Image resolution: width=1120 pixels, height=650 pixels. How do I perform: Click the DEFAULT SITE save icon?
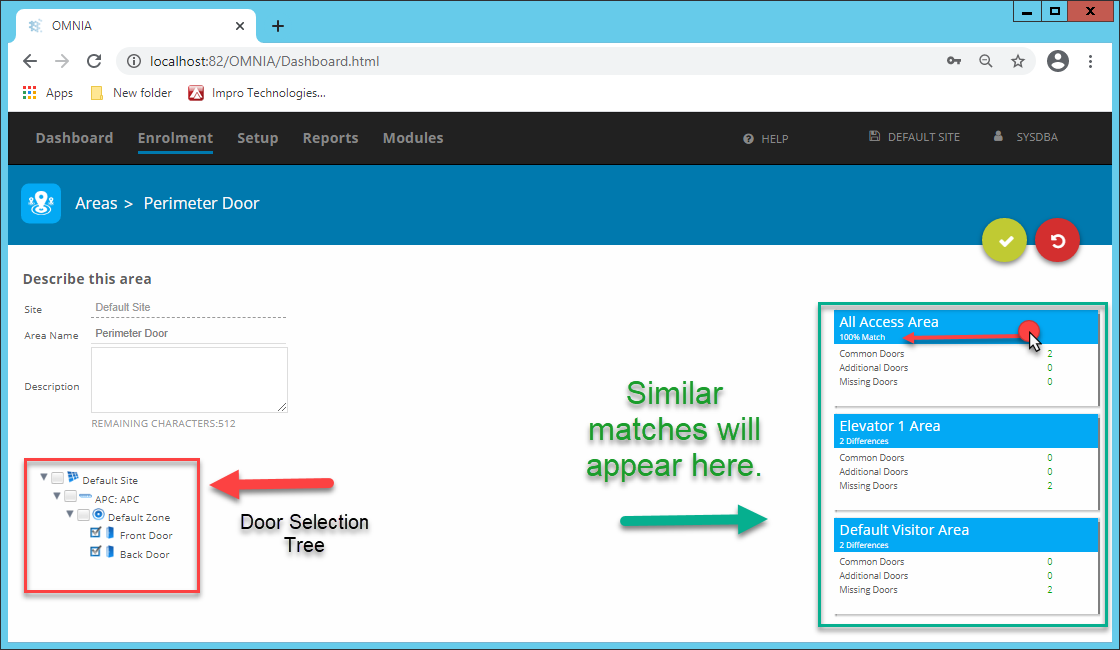874,136
